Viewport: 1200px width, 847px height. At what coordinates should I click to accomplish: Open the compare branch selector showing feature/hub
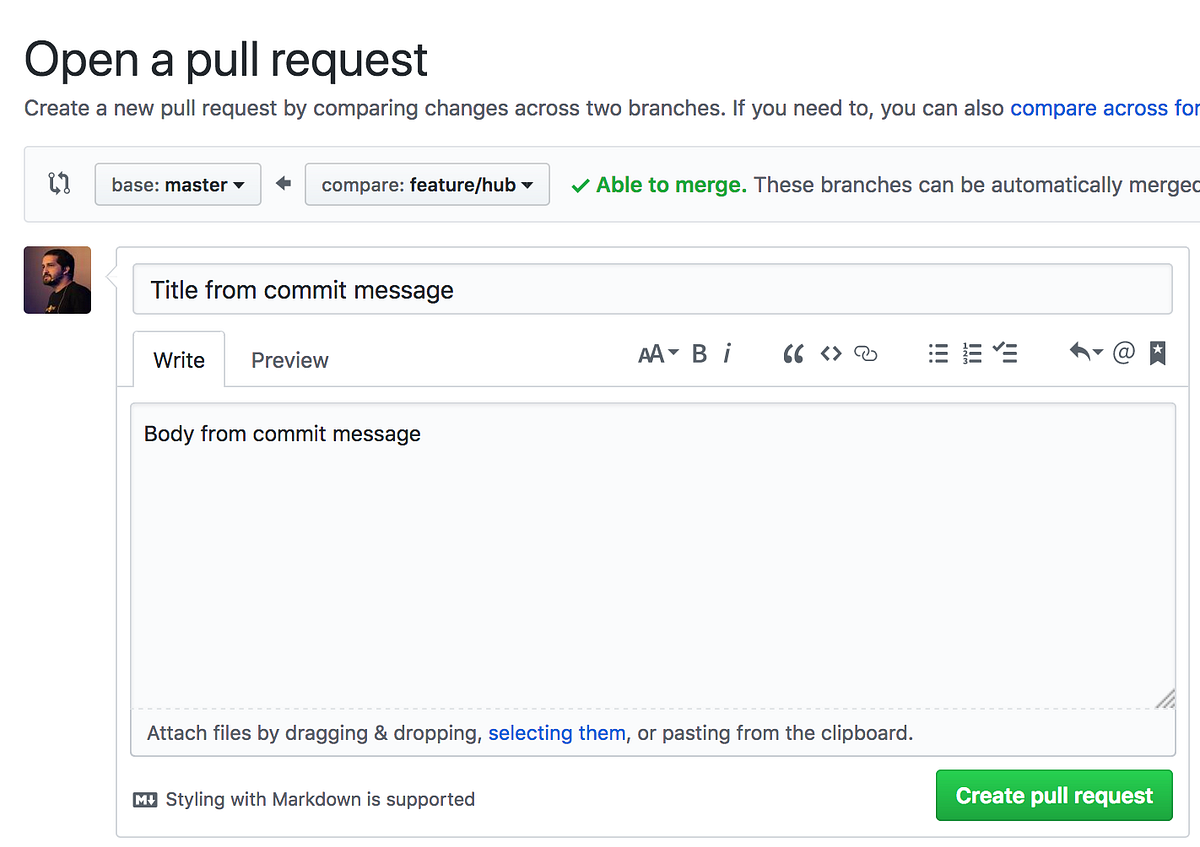point(427,184)
